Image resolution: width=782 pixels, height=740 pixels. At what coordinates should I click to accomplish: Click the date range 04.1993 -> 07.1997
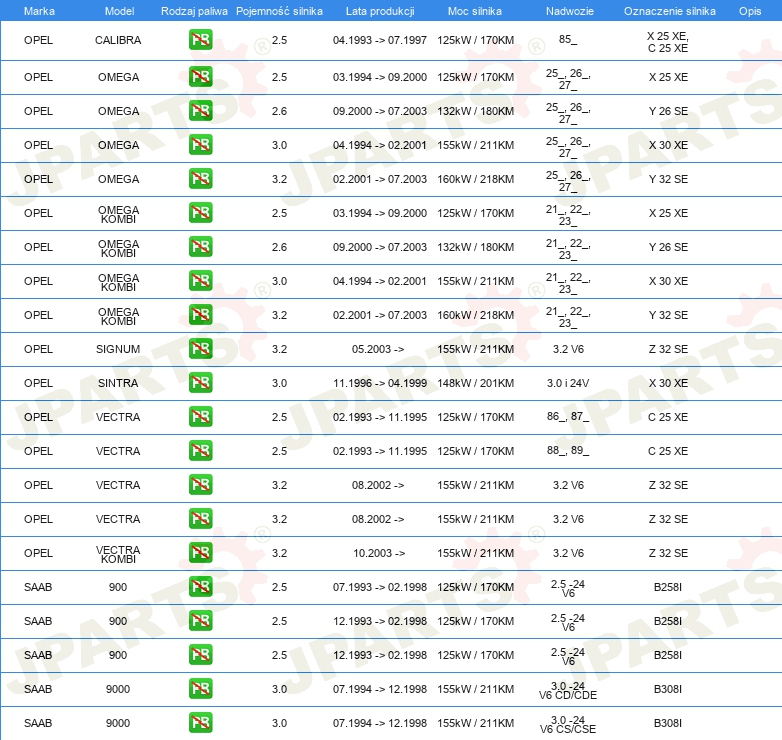coord(380,40)
